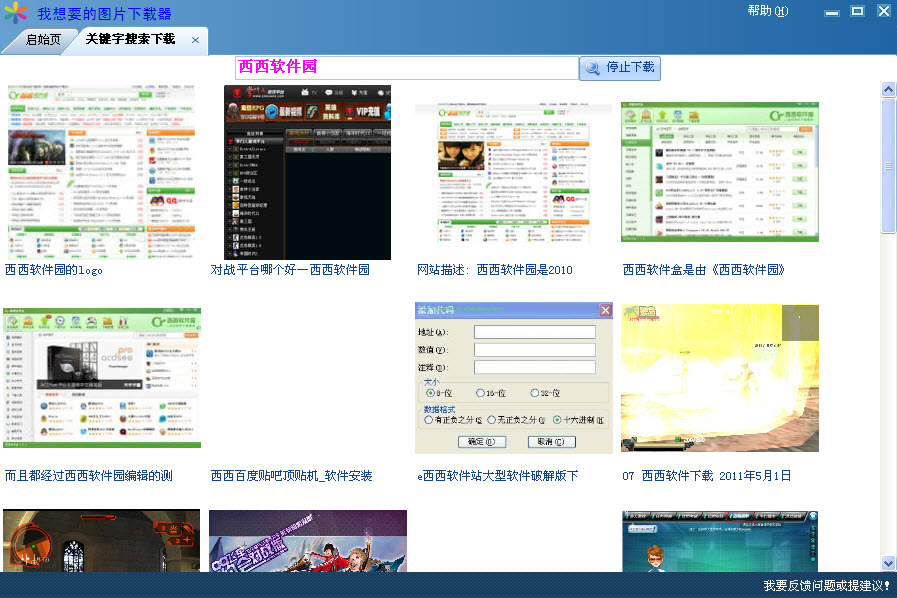Open the 对战平台哪个好 dark thumbnail

[307, 172]
